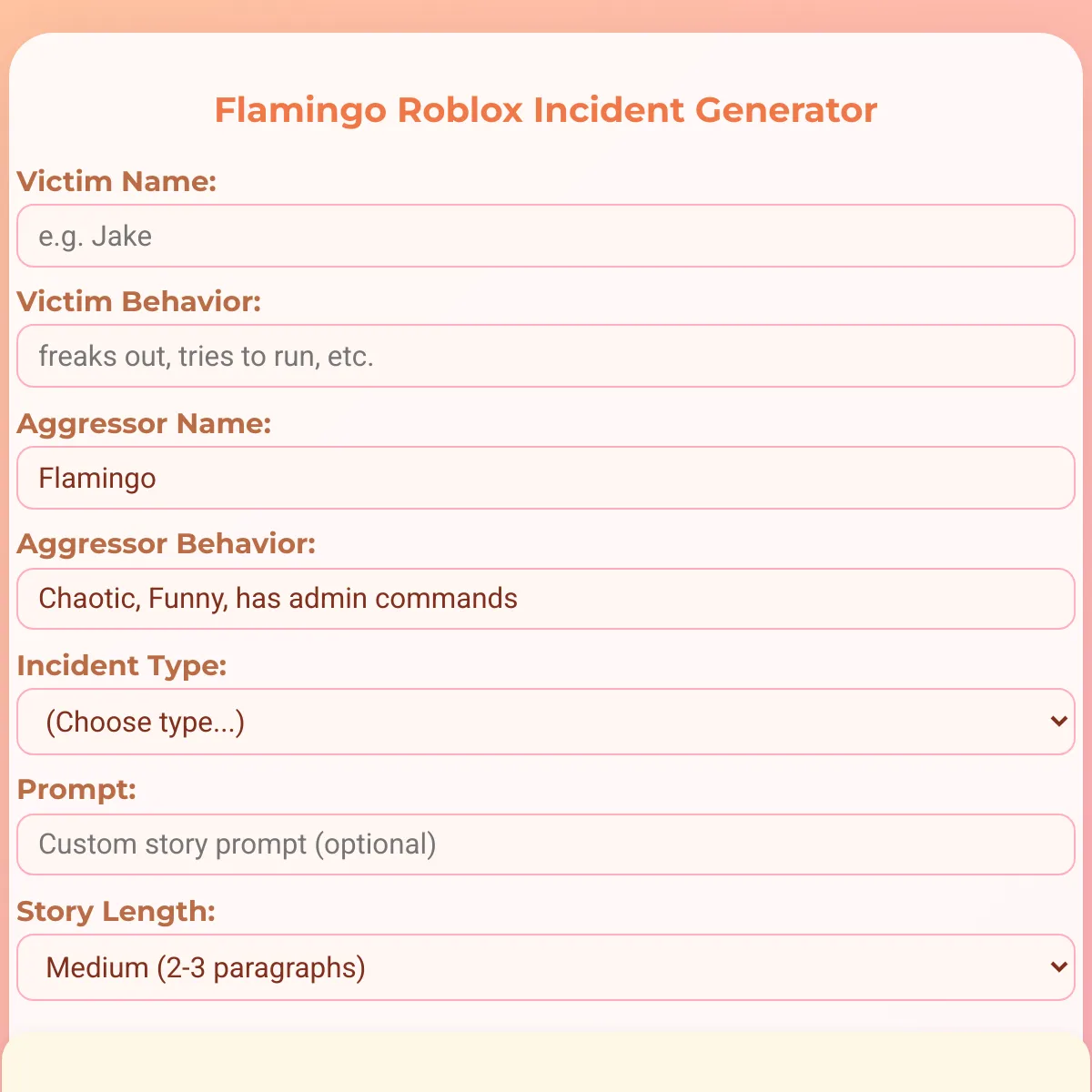Click the 'Aggressor Name:' label
This screenshot has height=1092, width=1092.
pos(144,423)
